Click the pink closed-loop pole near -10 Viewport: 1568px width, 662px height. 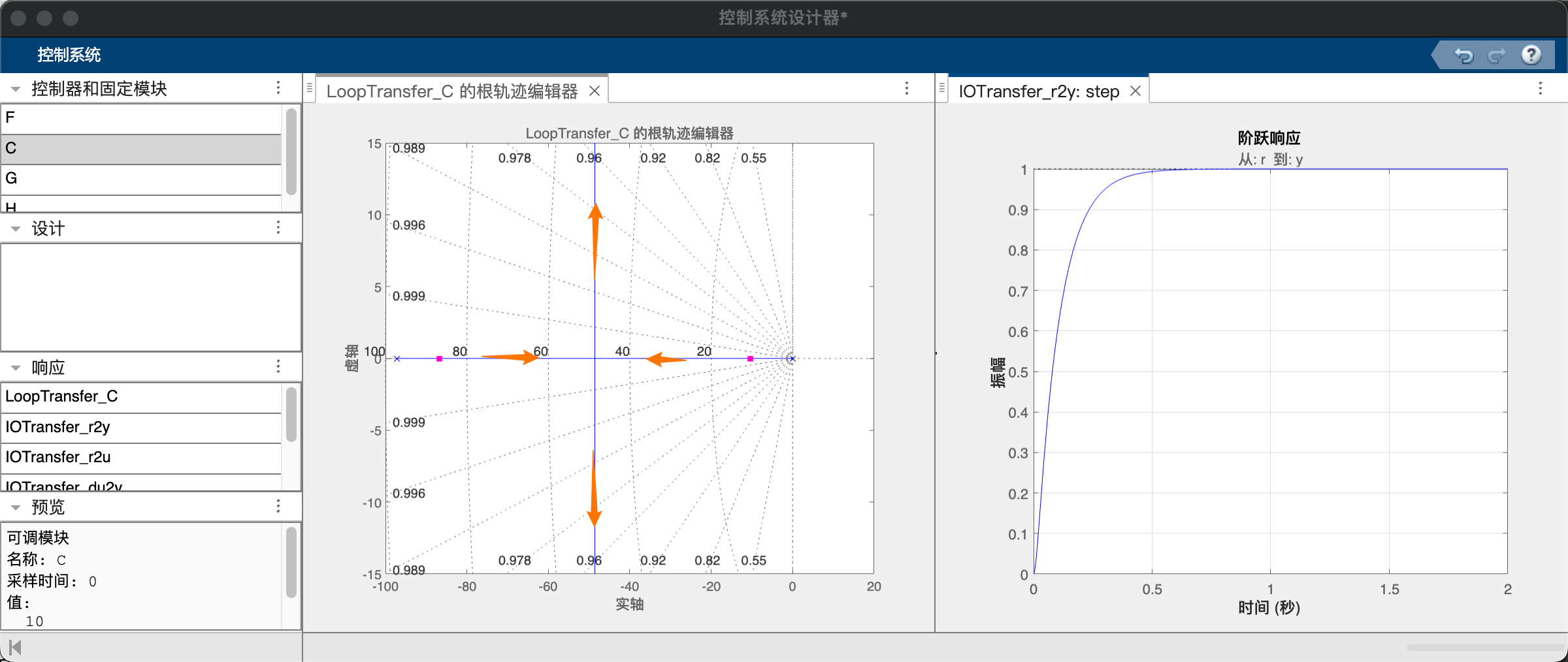[x=751, y=359]
